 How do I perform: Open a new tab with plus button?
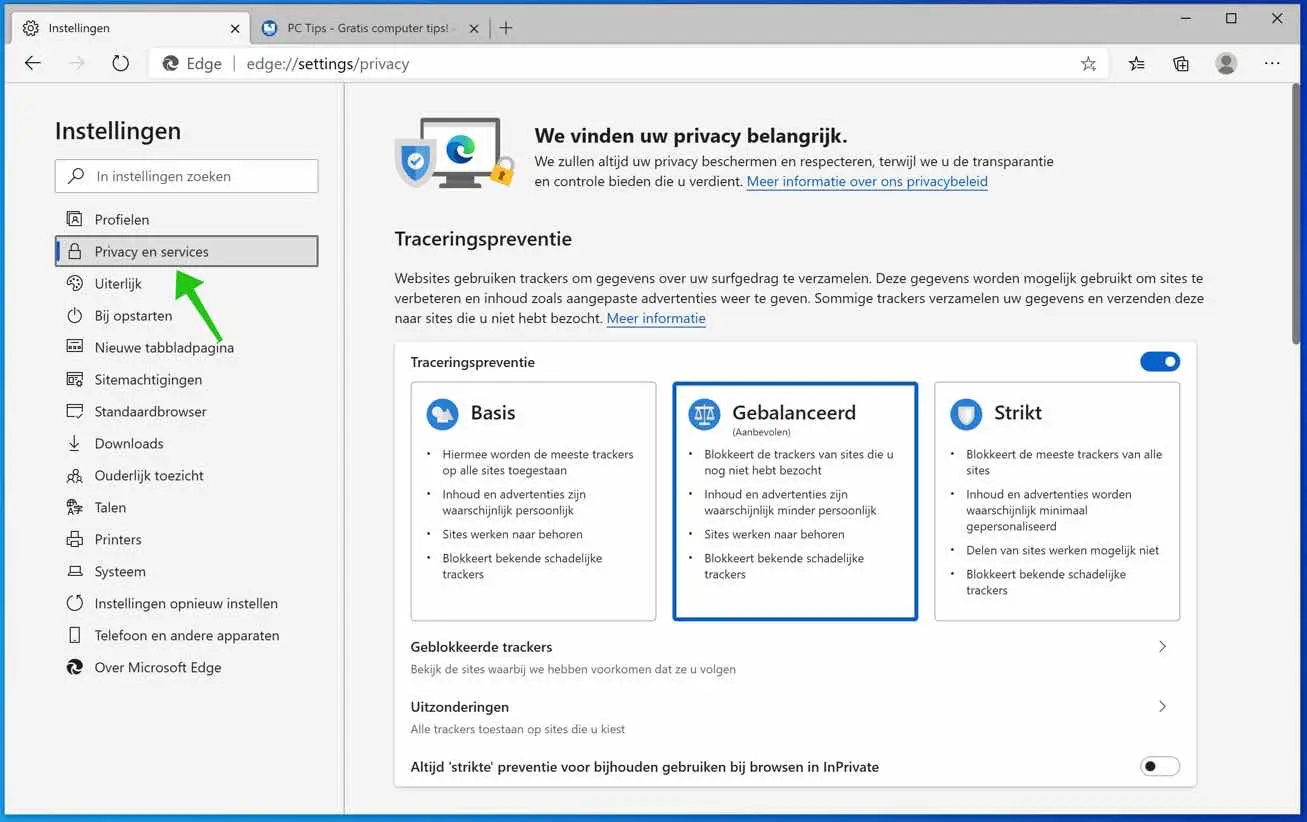(x=506, y=28)
